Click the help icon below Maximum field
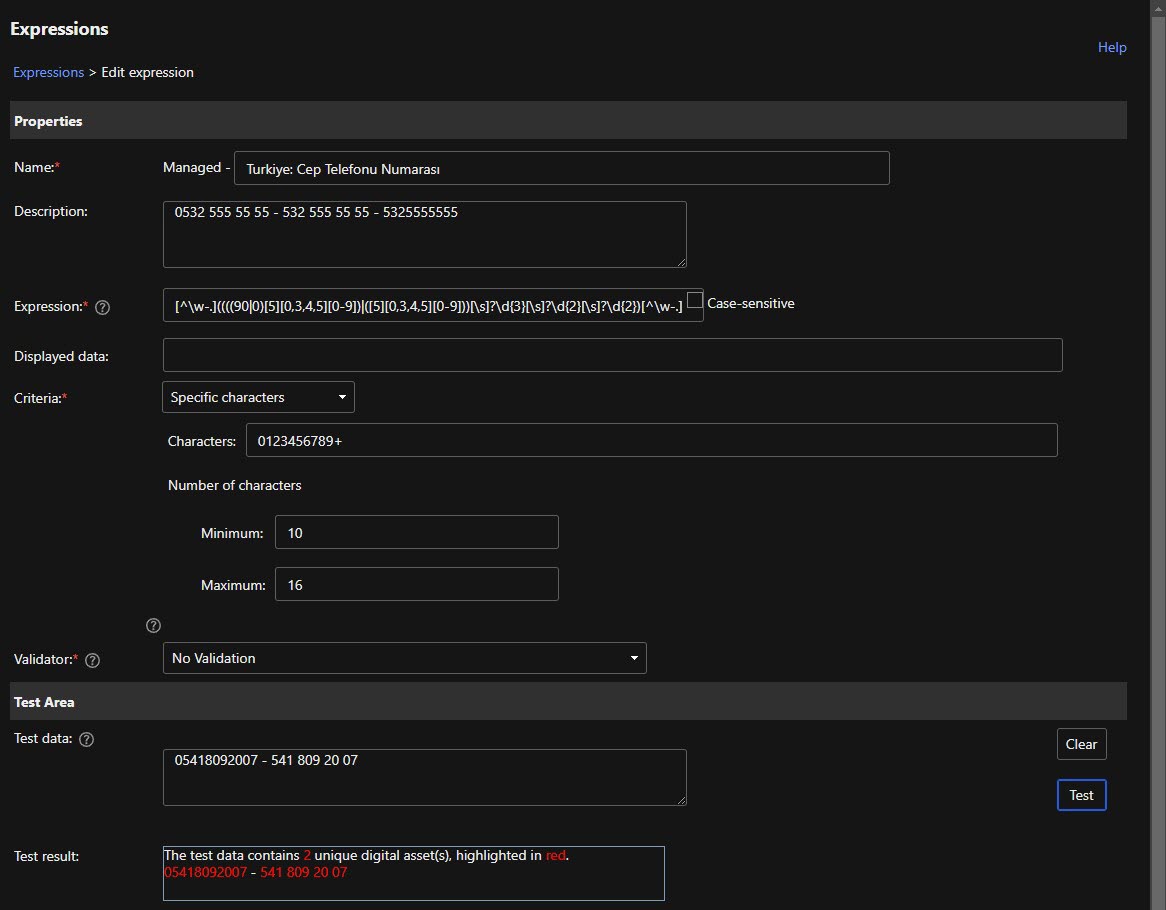The image size is (1166, 910). click(x=153, y=625)
